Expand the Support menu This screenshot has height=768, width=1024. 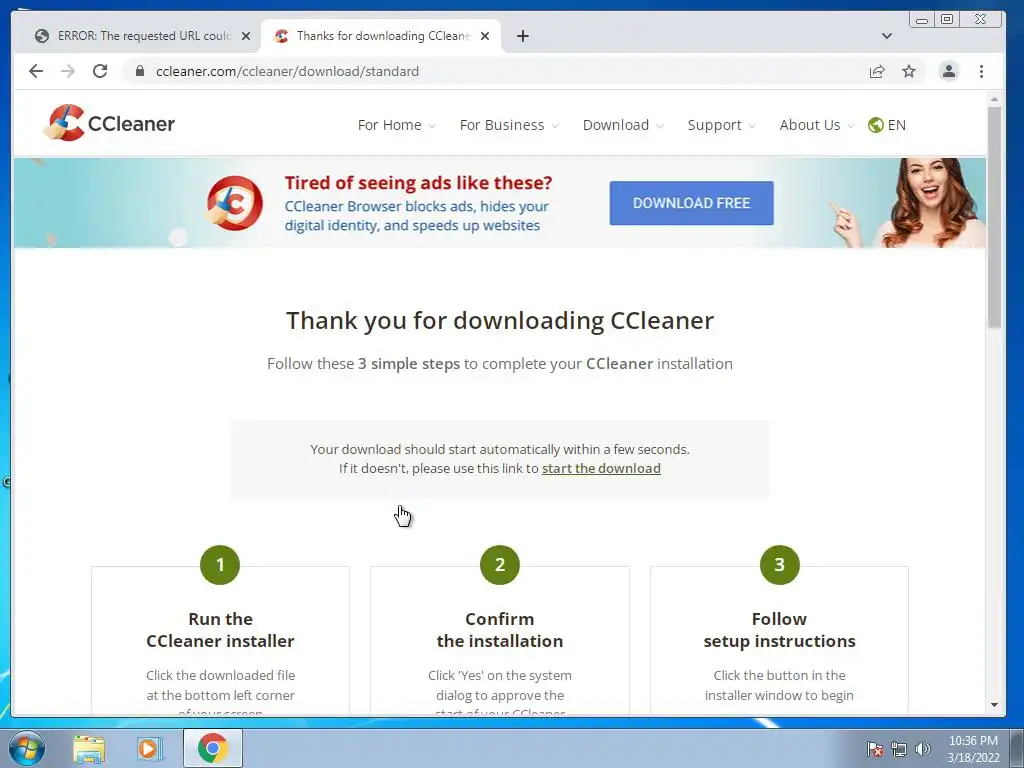(x=721, y=125)
